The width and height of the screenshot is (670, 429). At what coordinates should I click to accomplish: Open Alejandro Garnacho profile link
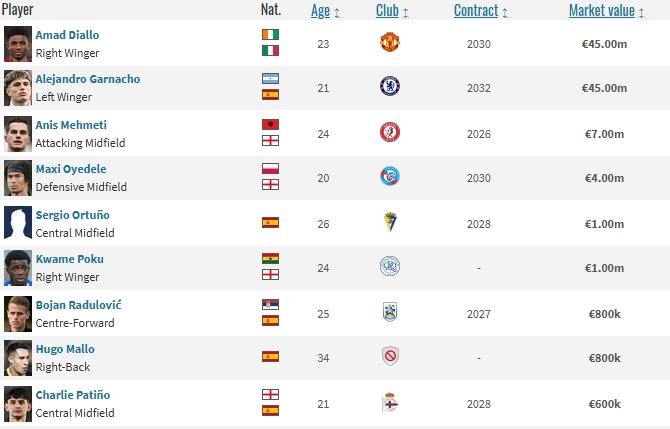coord(88,79)
